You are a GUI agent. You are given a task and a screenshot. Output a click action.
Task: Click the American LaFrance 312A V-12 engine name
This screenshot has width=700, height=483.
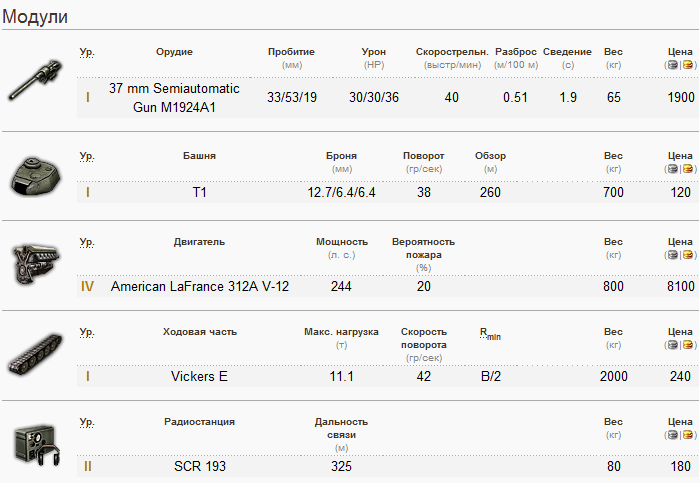(x=200, y=286)
